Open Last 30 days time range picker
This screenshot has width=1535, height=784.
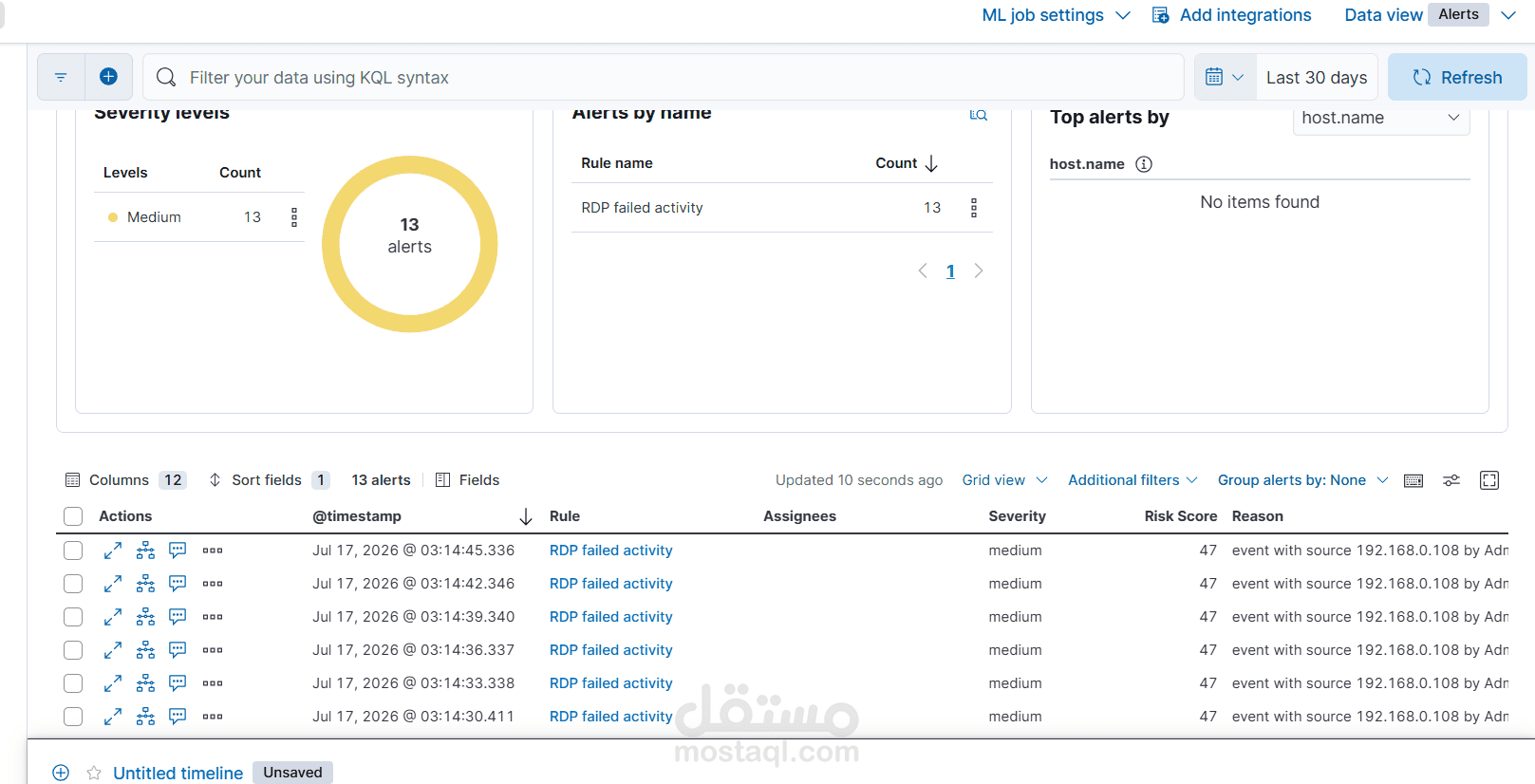tap(1317, 78)
